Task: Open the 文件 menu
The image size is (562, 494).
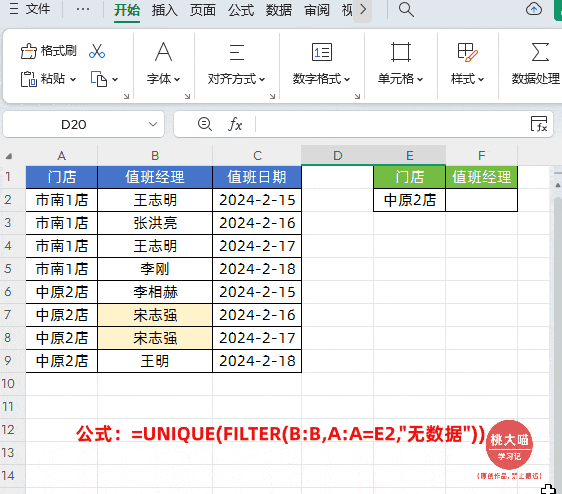Action: pos(30,9)
